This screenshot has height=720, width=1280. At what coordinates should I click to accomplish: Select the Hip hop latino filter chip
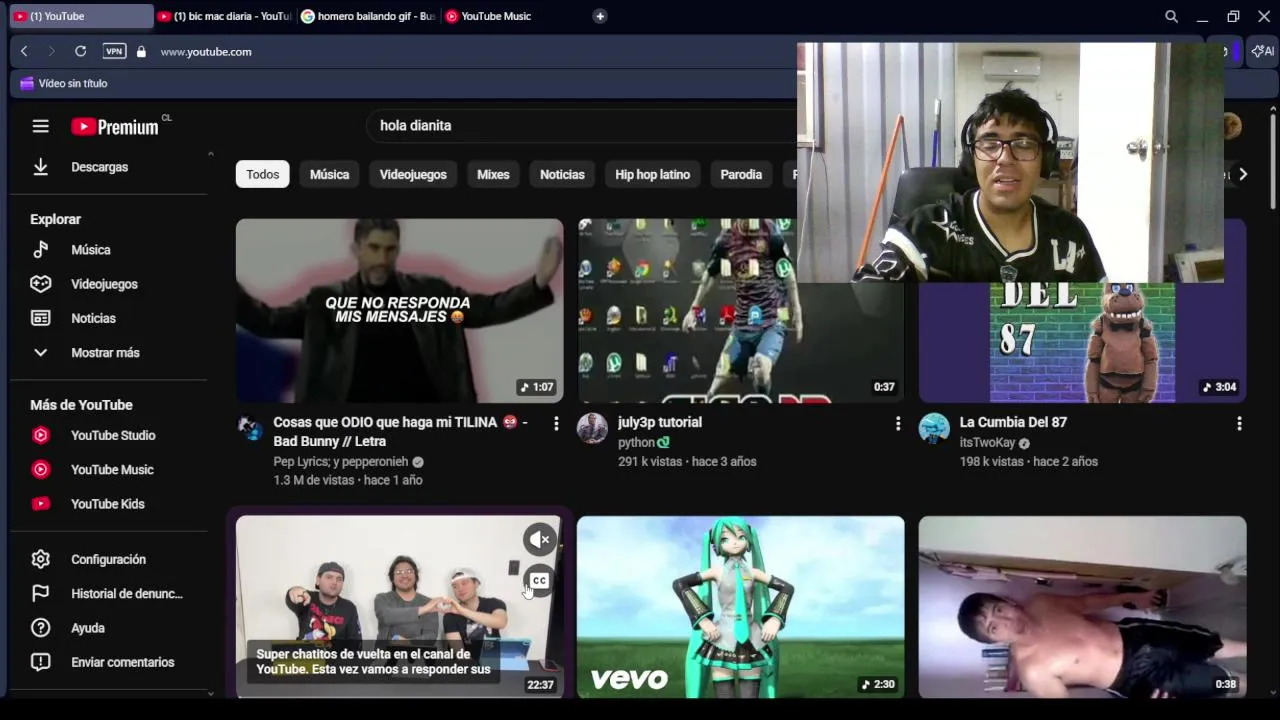tap(652, 174)
